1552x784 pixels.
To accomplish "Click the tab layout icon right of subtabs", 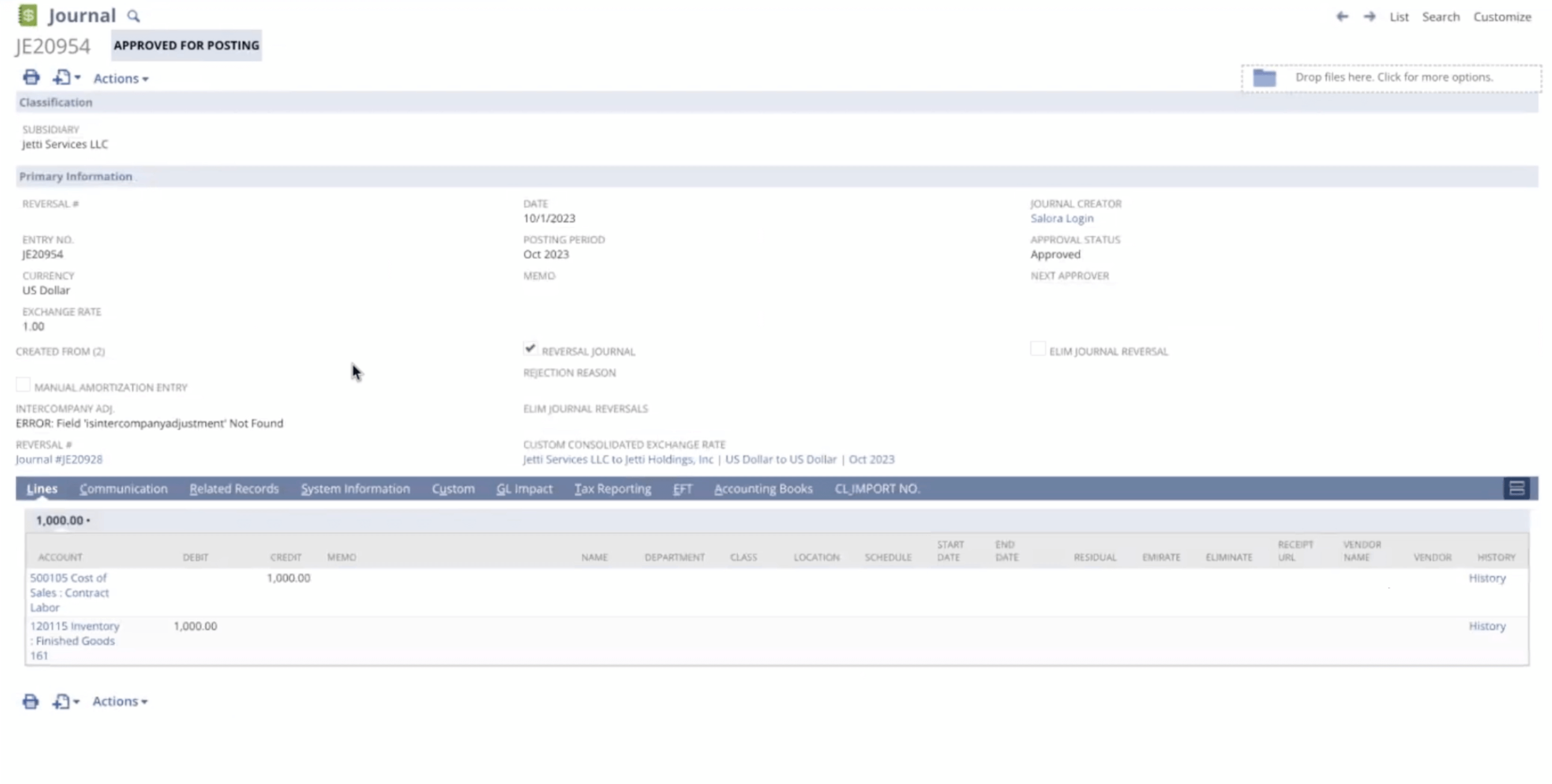I will tap(1516, 488).
